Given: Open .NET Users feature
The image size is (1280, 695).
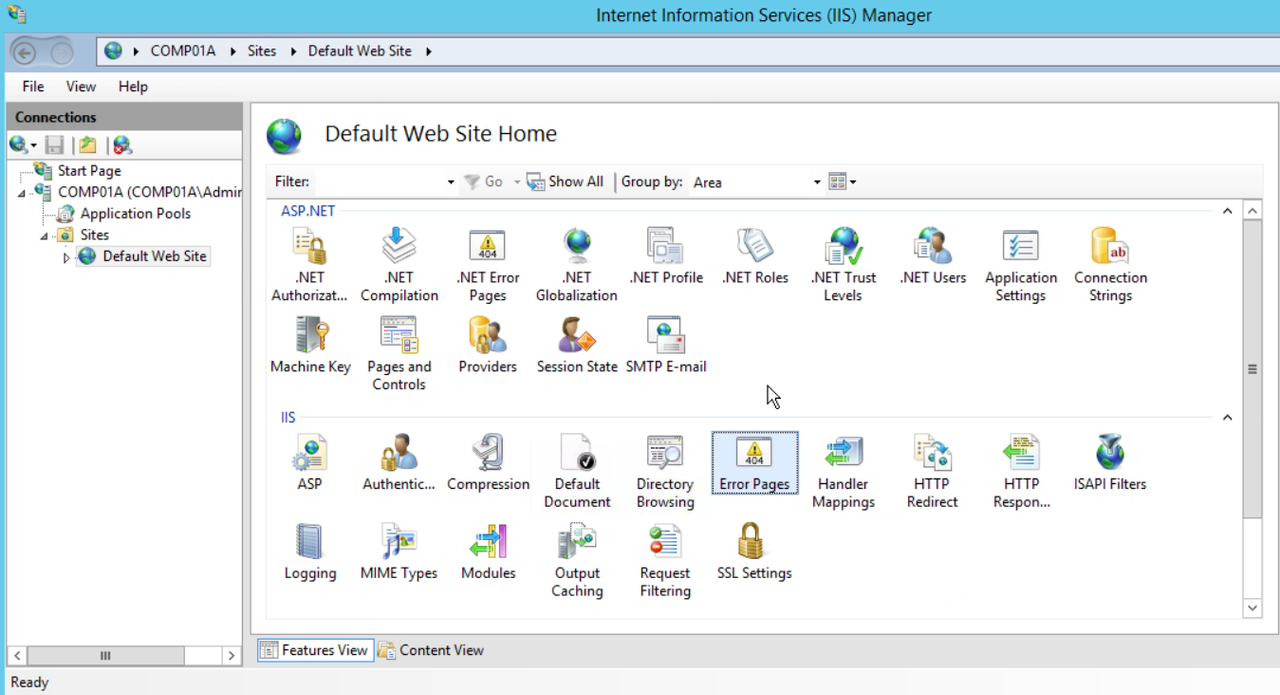Looking at the screenshot, I should tap(932, 257).
